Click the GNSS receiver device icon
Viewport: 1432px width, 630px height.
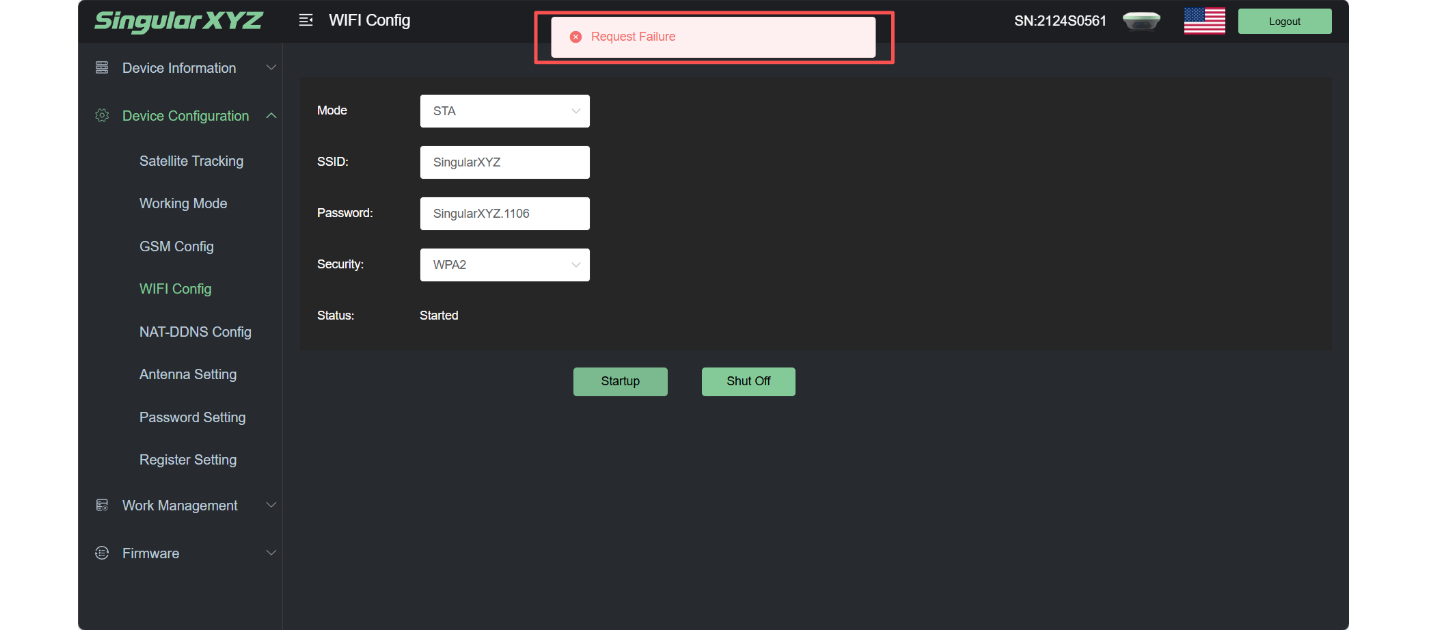point(1141,21)
